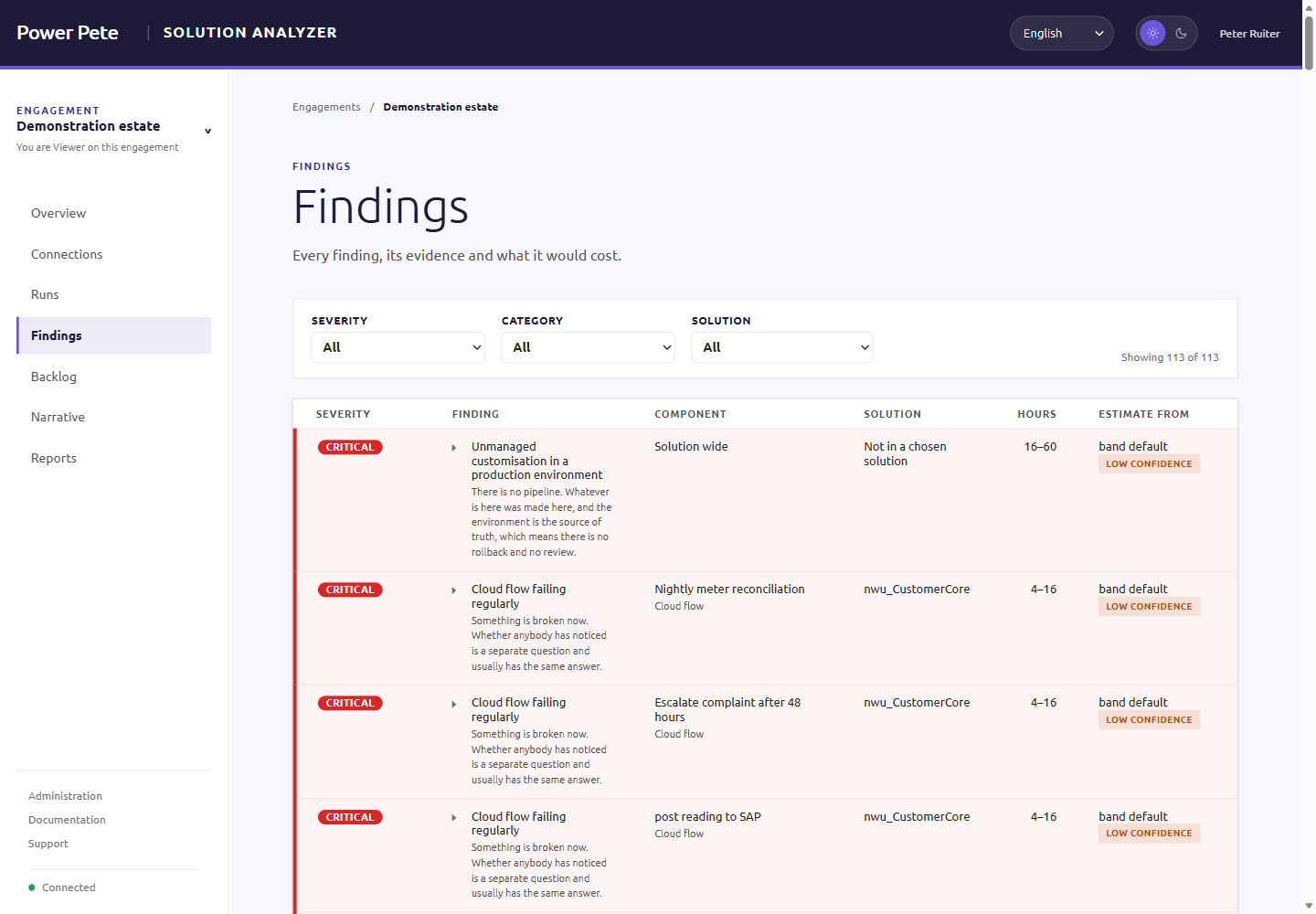Click the 'Solution wide' component cell
Image resolution: width=1316 pixels, height=914 pixels.
coord(691,447)
